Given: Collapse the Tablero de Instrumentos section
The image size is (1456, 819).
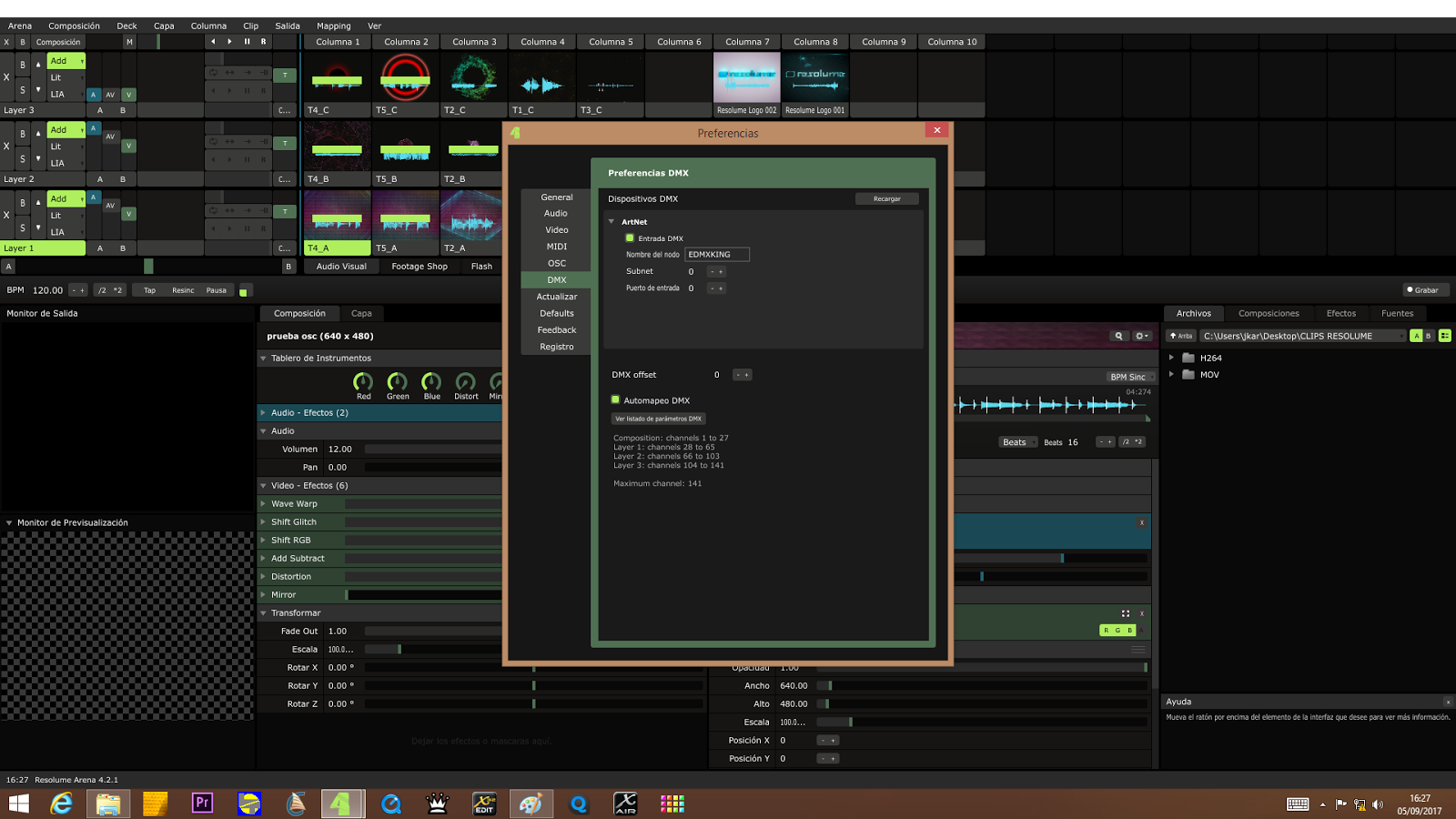Looking at the screenshot, I should pos(264,358).
